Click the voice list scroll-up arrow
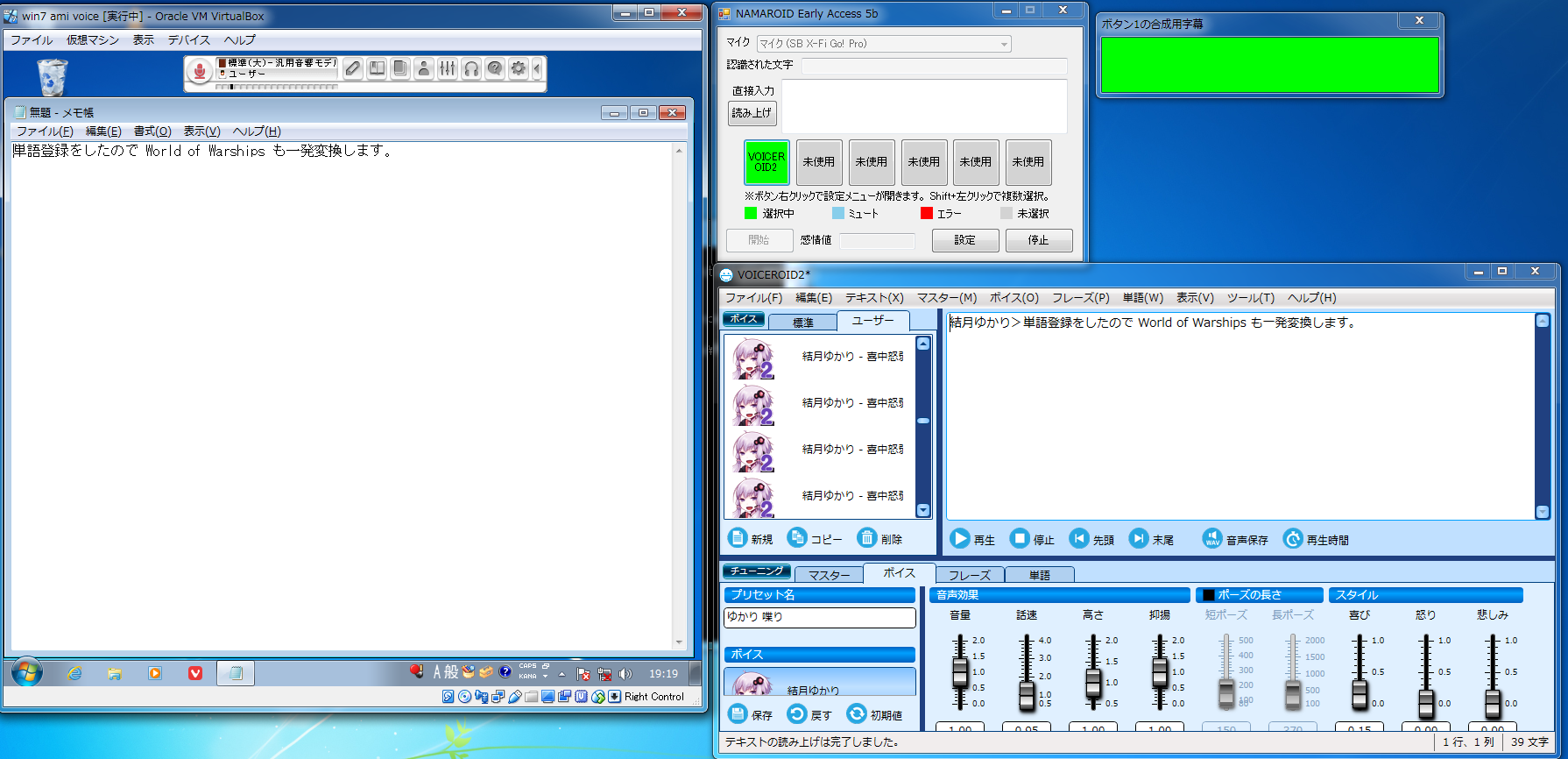Screen dimensions: 1568x759 pyautogui.click(x=922, y=344)
